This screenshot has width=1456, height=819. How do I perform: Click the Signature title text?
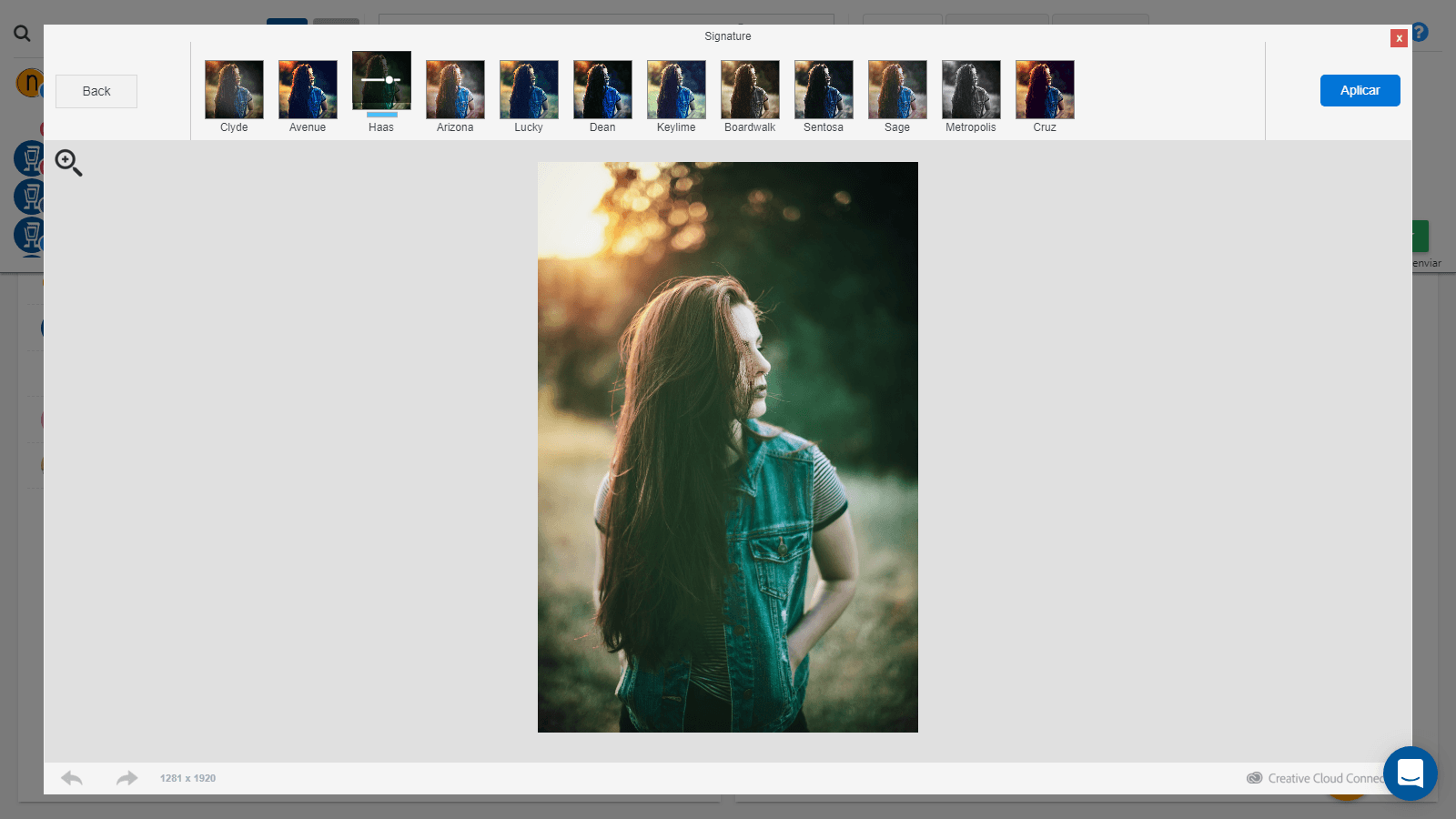click(x=728, y=36)
